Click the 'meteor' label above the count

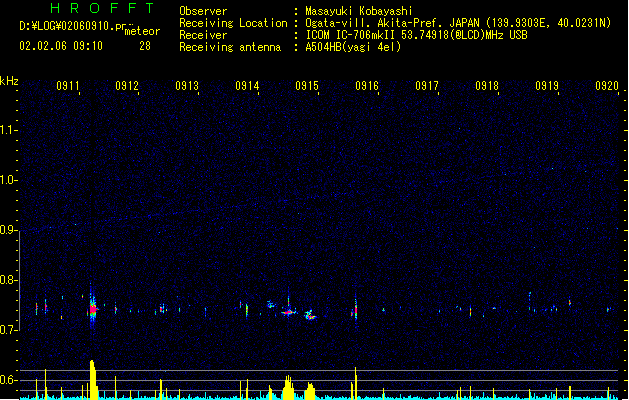pyautogui.click(x=142, y=31)
